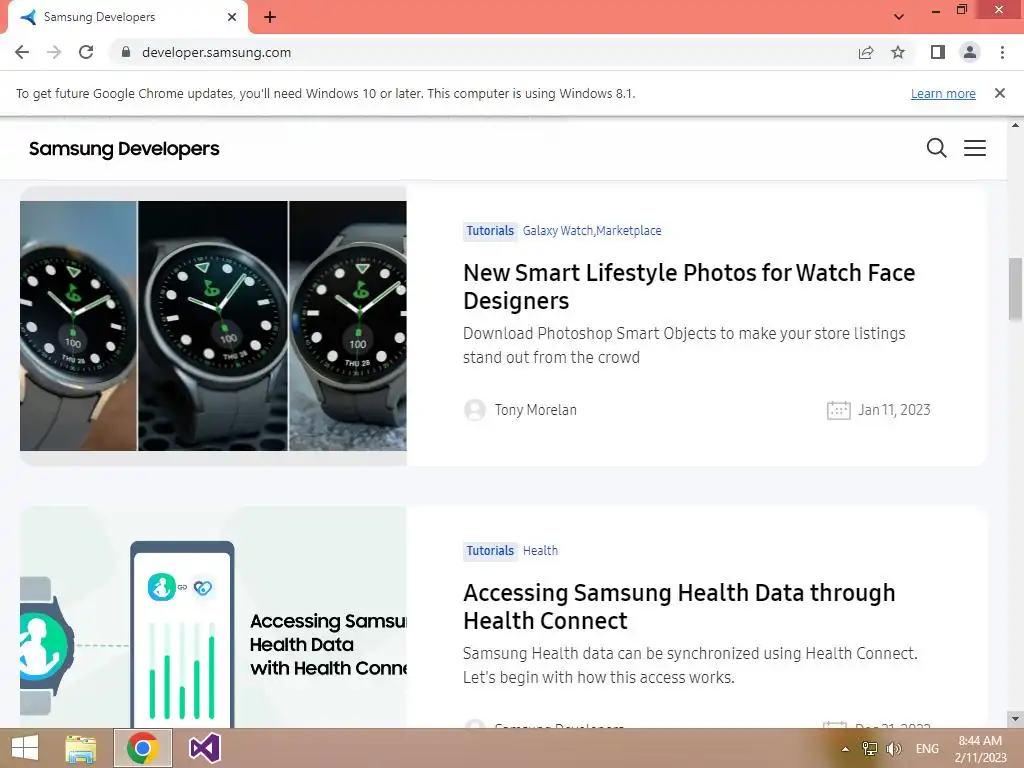Open the Chrome three-dot menu
1024x768 pixels.
pyautogui.click(x=1002, y=52)
